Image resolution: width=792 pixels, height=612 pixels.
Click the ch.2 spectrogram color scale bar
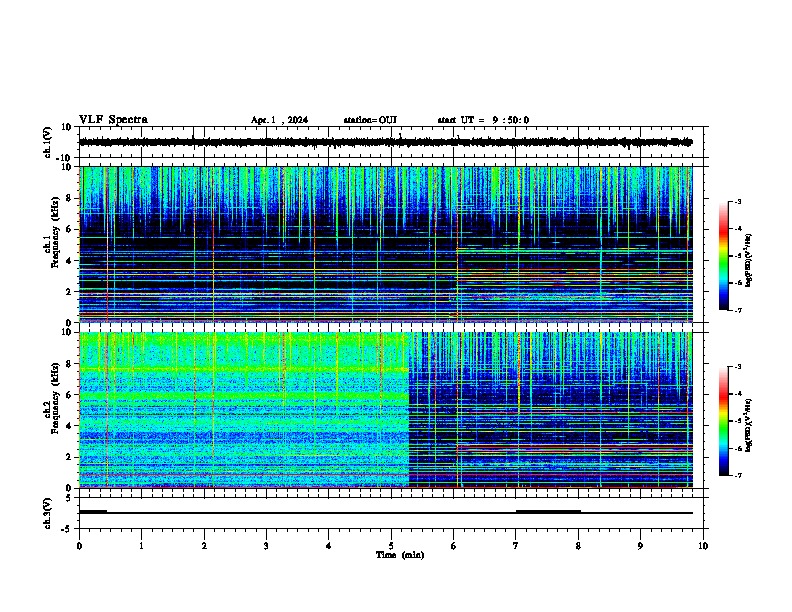[x=723, y=421]
